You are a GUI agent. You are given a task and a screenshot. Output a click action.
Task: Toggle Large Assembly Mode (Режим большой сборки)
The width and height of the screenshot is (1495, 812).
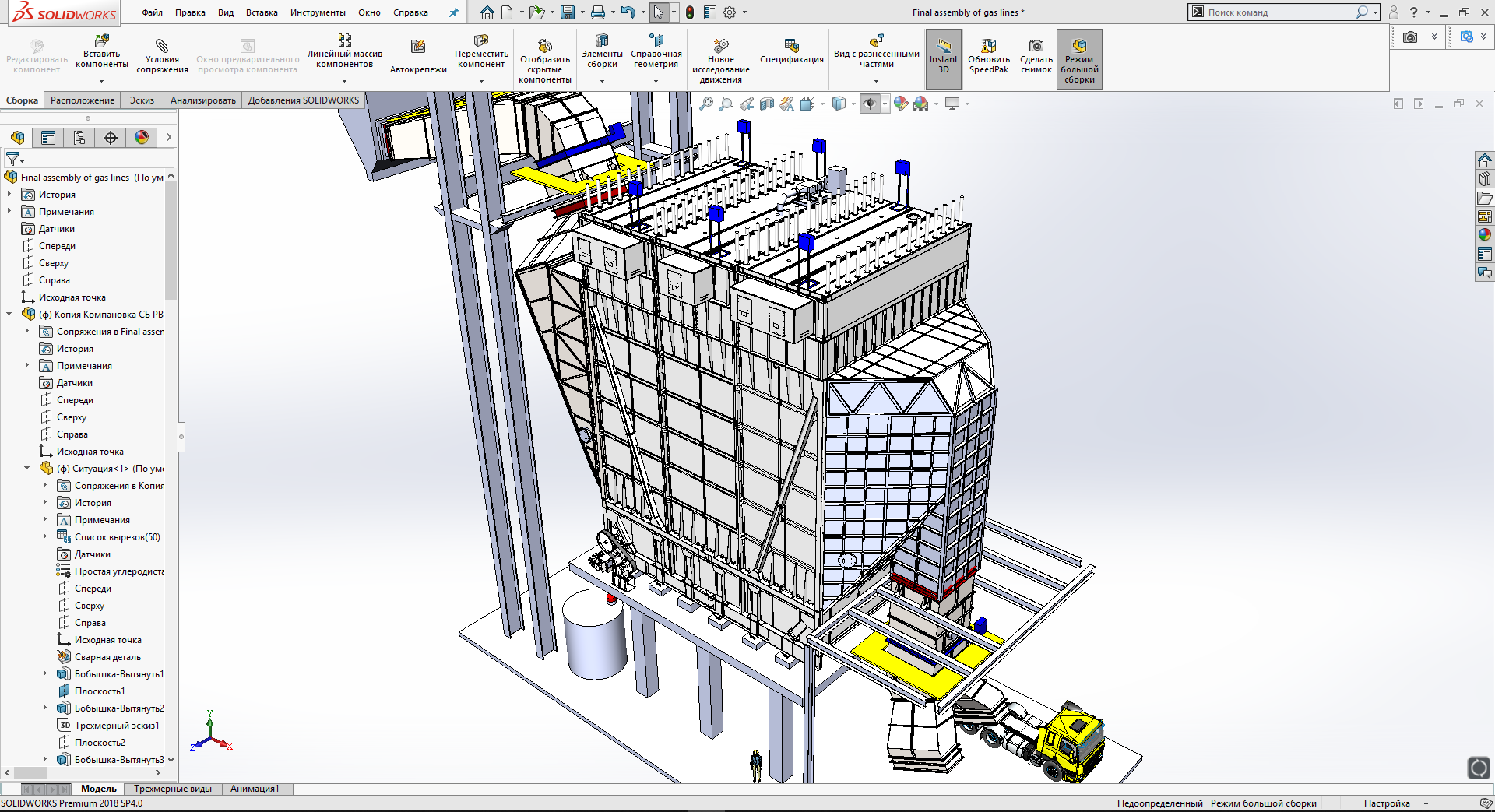(x=1079, y=58)
